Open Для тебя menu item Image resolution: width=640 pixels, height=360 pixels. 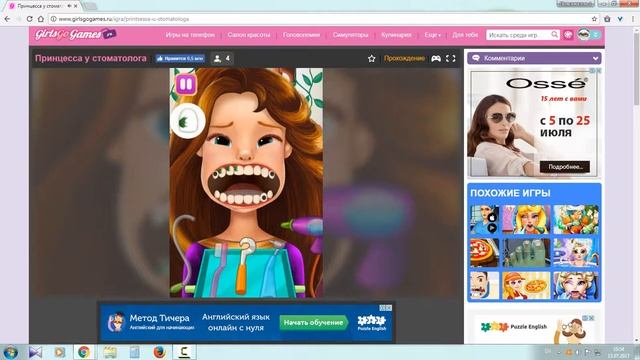[x=465, y=35]
